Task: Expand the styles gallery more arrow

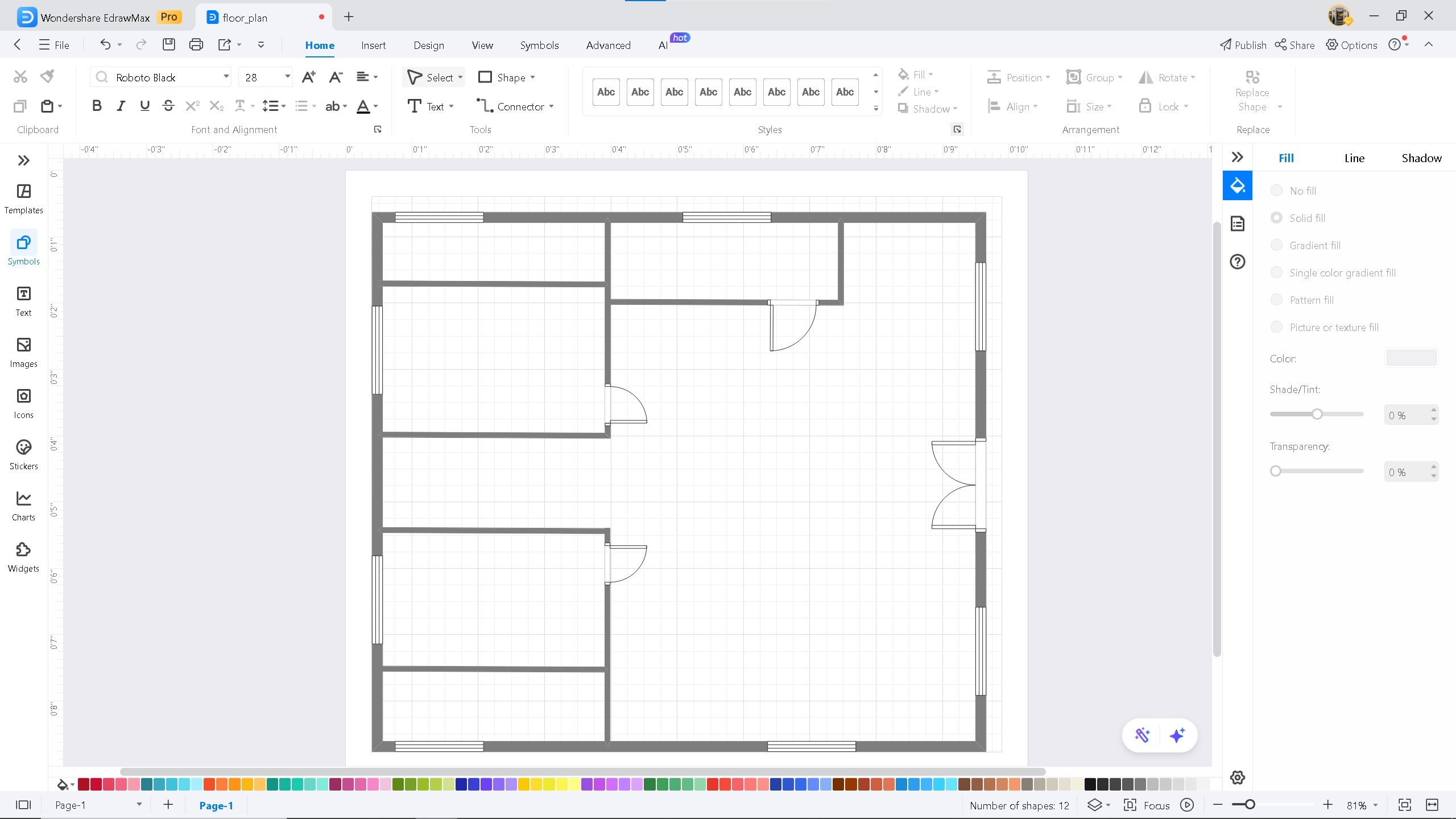Action: [x=876, y=108]
